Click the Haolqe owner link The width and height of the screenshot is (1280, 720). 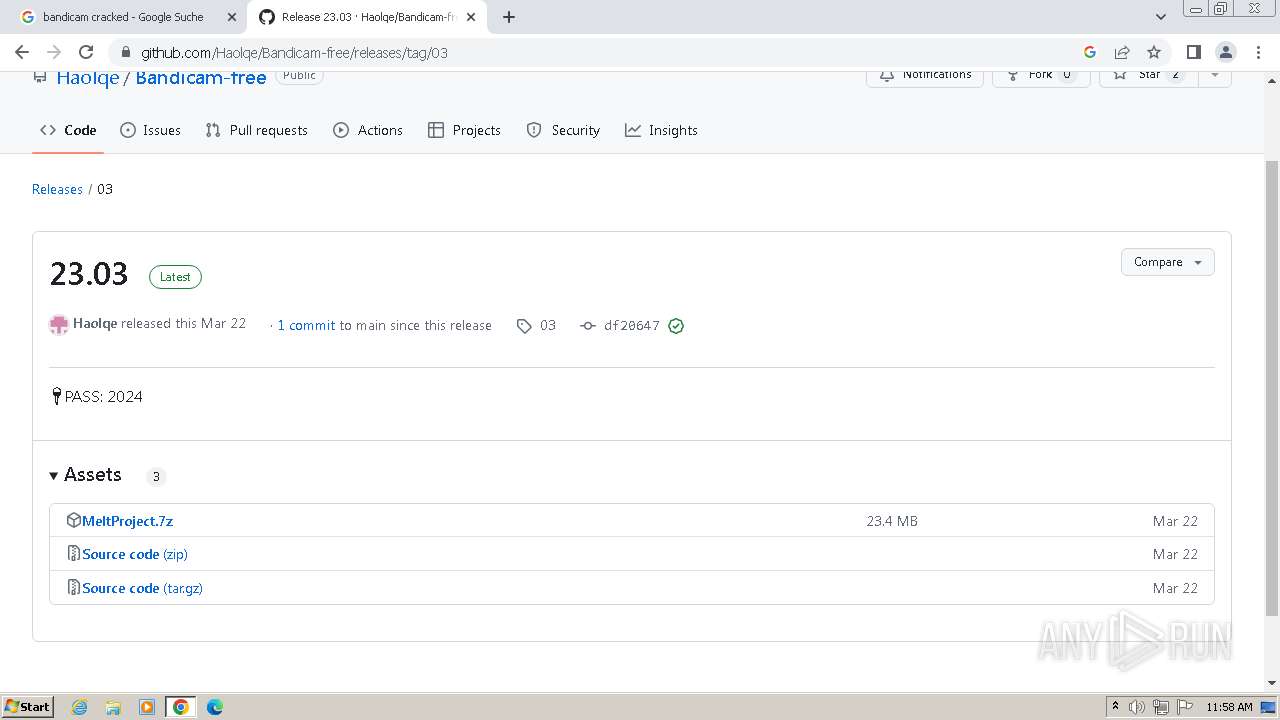coord(87,78)
